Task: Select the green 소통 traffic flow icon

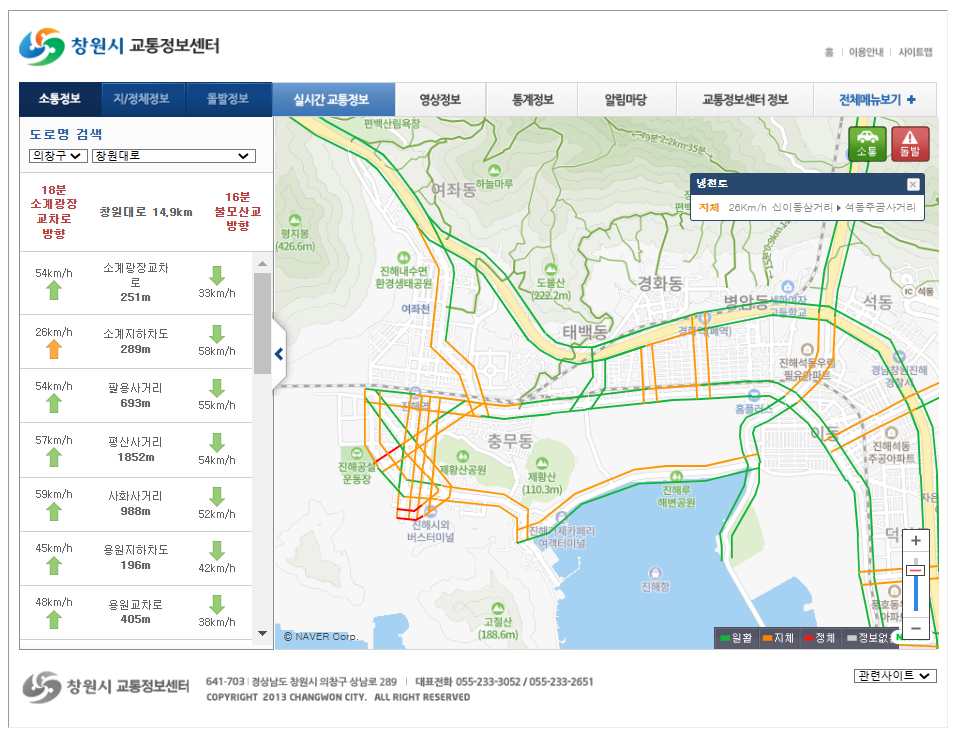Action: click(x=867, y=143)
